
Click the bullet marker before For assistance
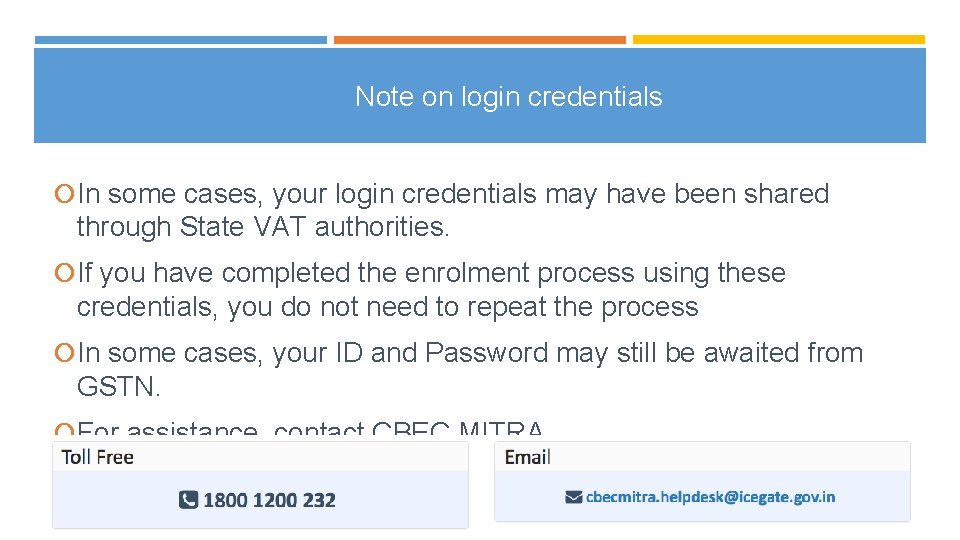64,432
